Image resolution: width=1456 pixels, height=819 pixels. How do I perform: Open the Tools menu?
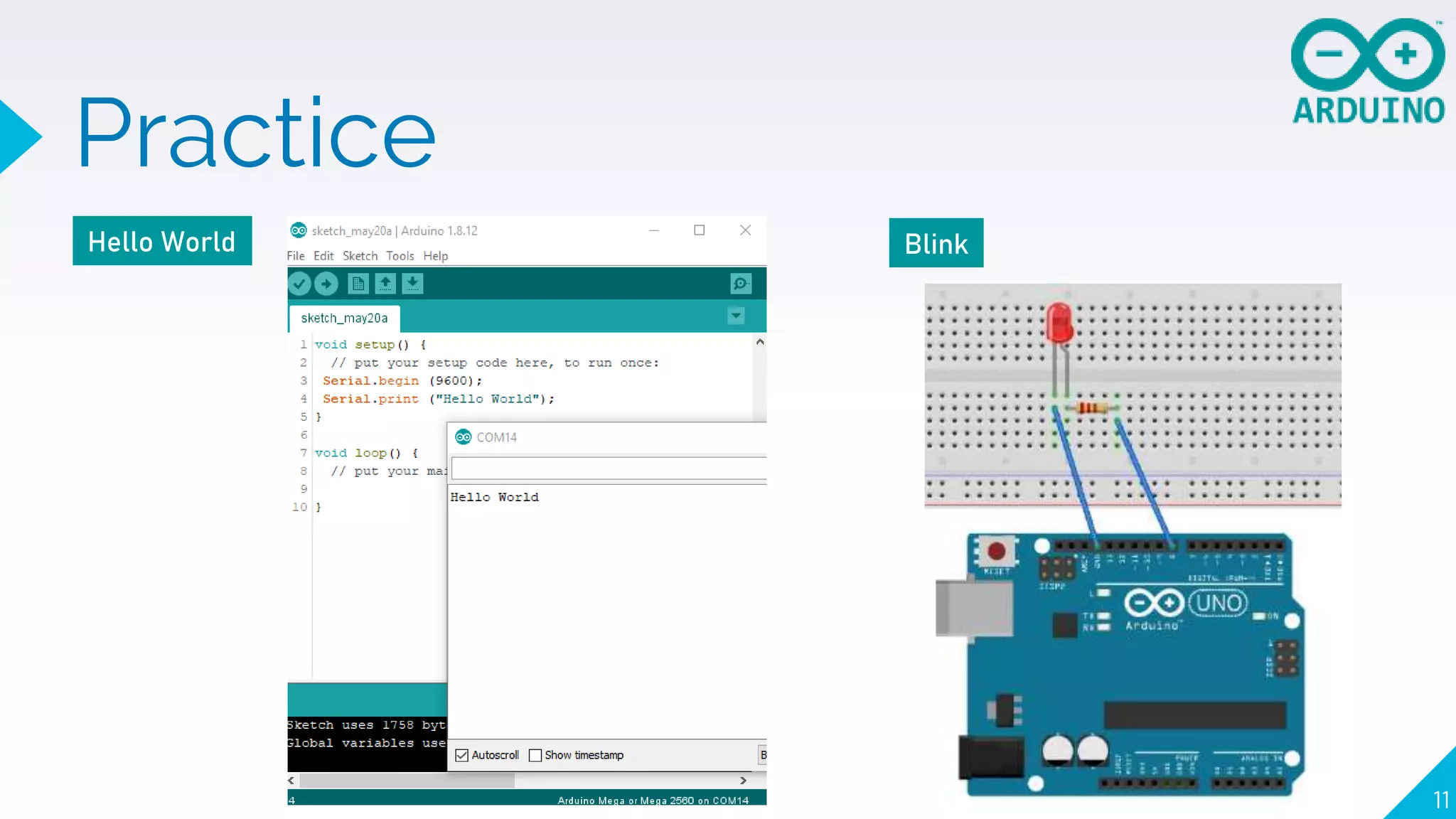(x=400, y=256)
